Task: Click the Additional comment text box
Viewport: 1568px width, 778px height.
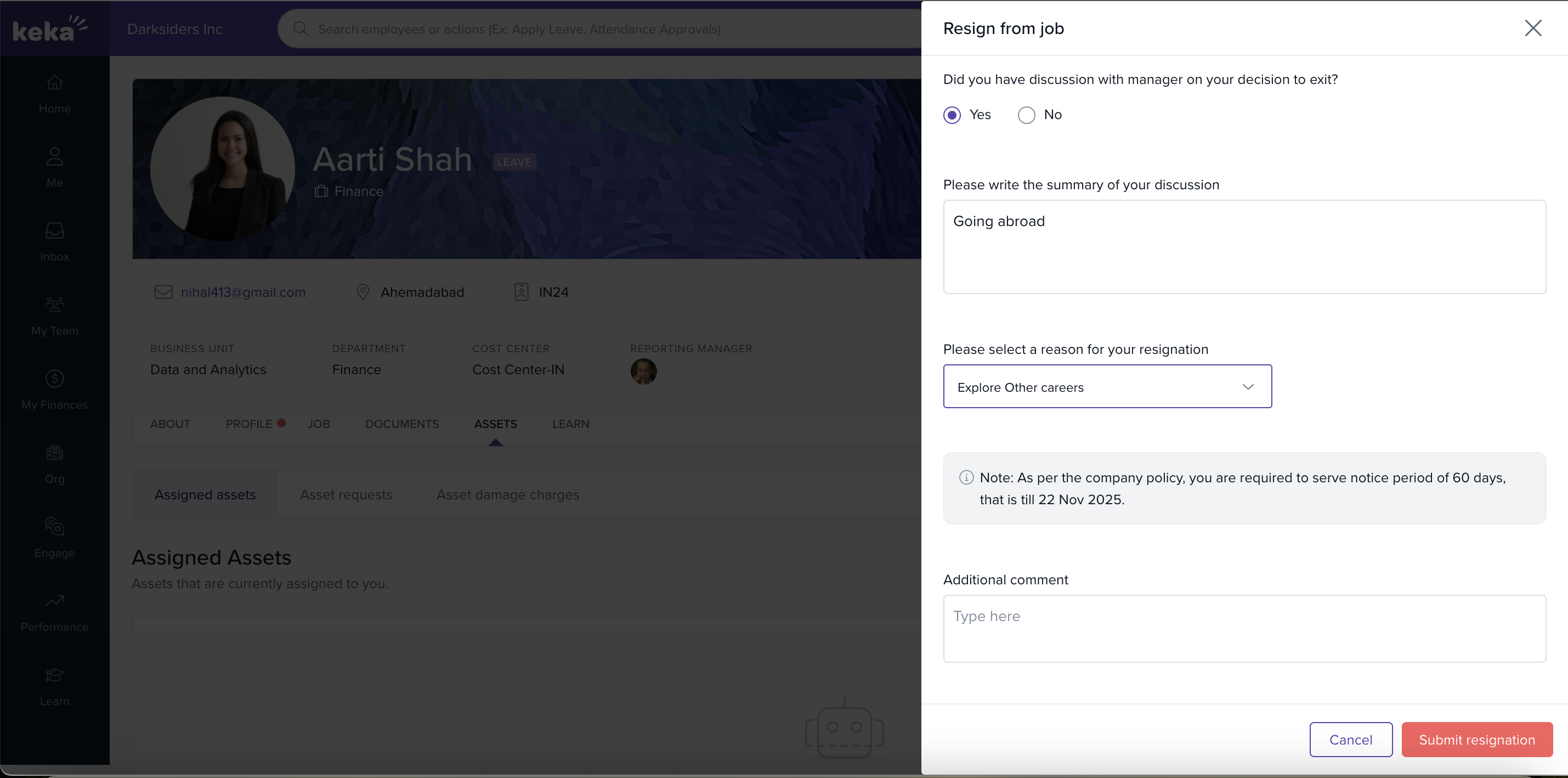Action: point(1243,628)
